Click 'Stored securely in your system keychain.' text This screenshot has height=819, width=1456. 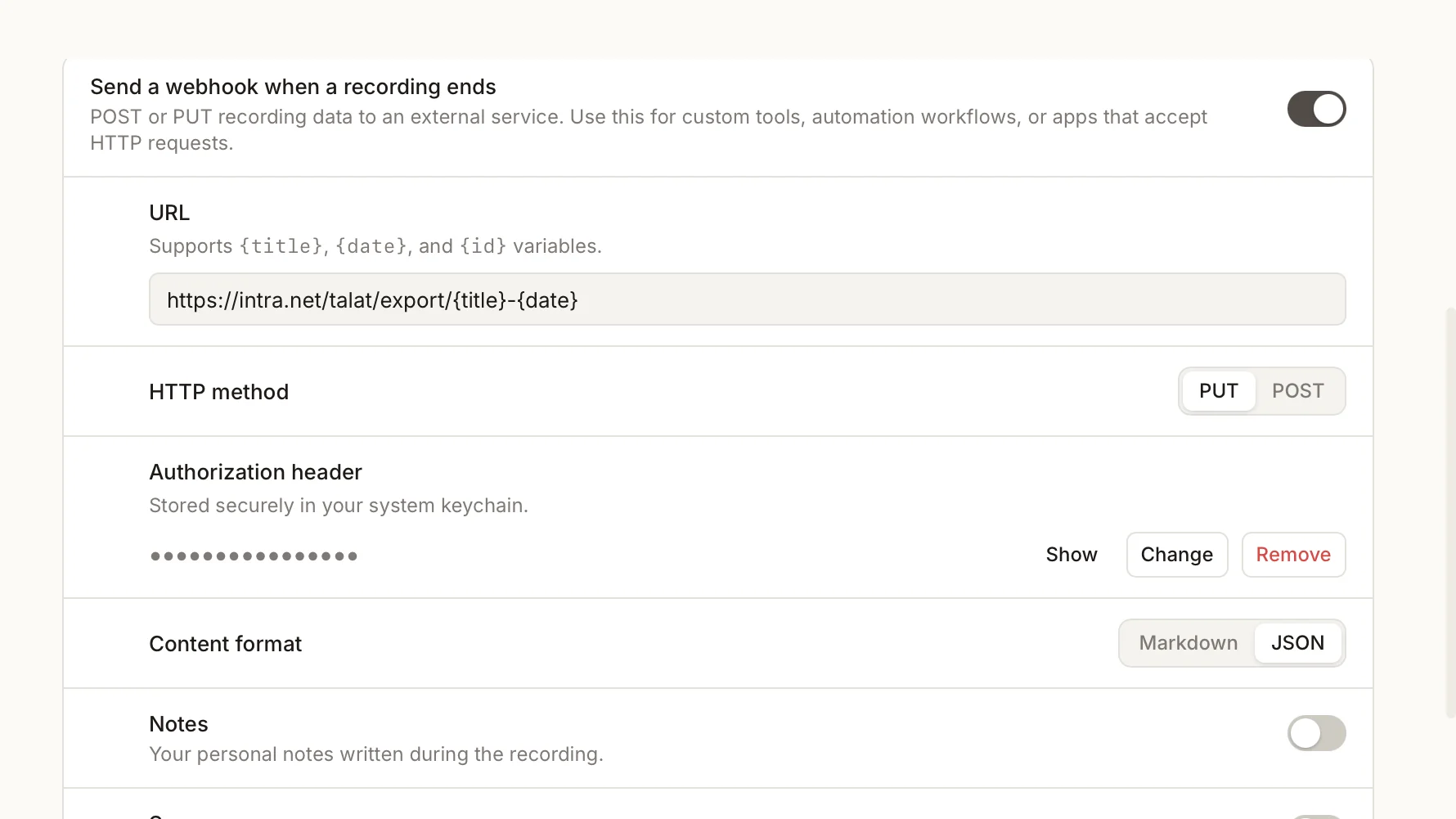[x=339, y=506]
